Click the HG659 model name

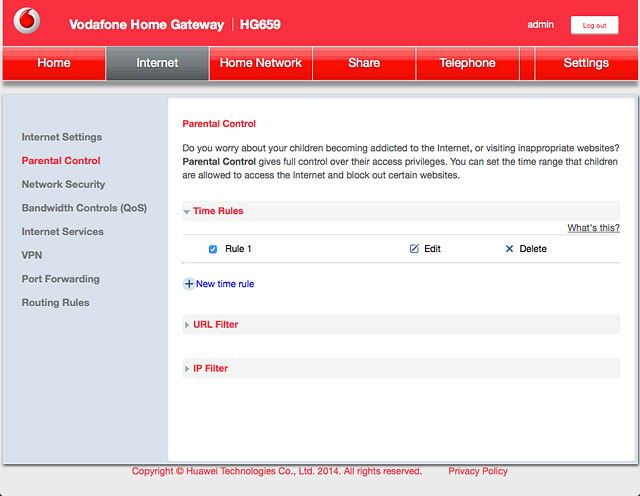(260, 24)
